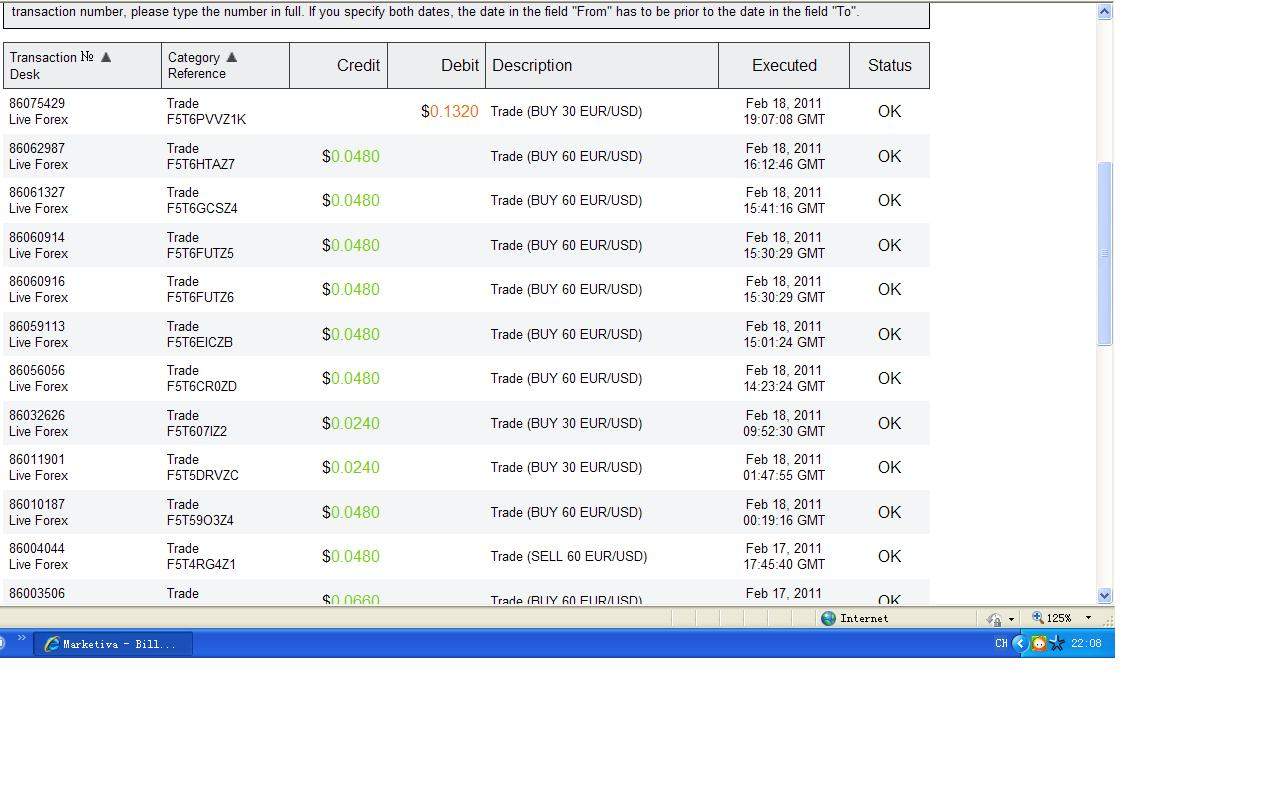Image resolution: width=1280 pixels, height=800 pixels.
Task: Sort by the Category column arrow
Action: click(x=232, y=57)
